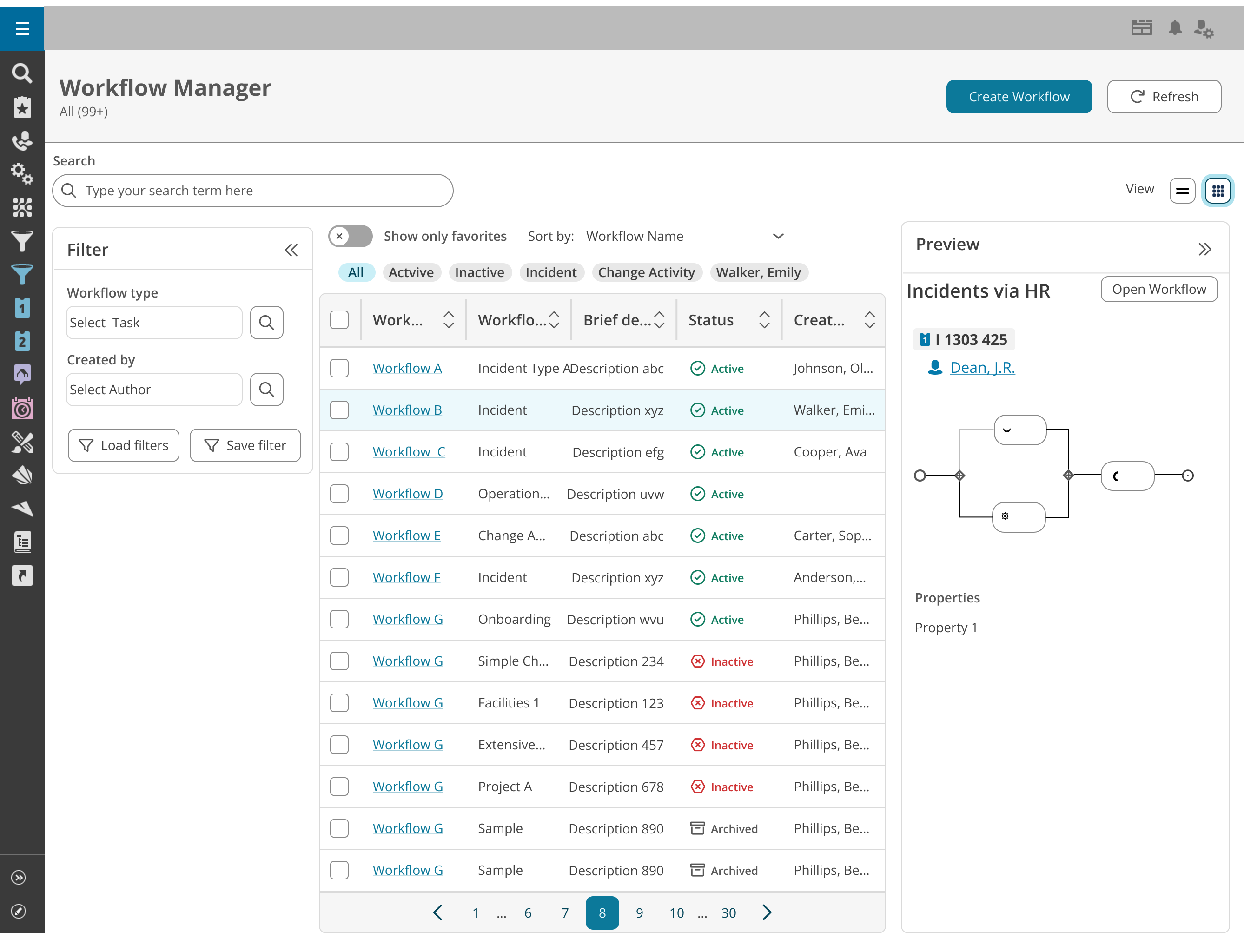The width and height of the screenshot is (1244, 952).
Task: Select the blue active filter icon in sidebar
Action: pos(22,275)
